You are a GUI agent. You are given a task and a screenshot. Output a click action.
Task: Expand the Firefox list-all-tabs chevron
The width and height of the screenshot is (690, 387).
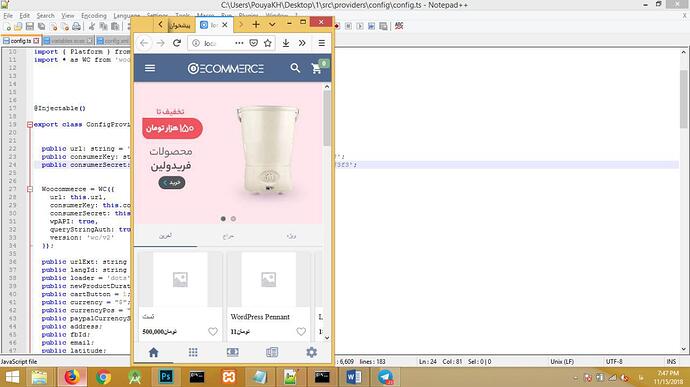[x=272, y=25]
